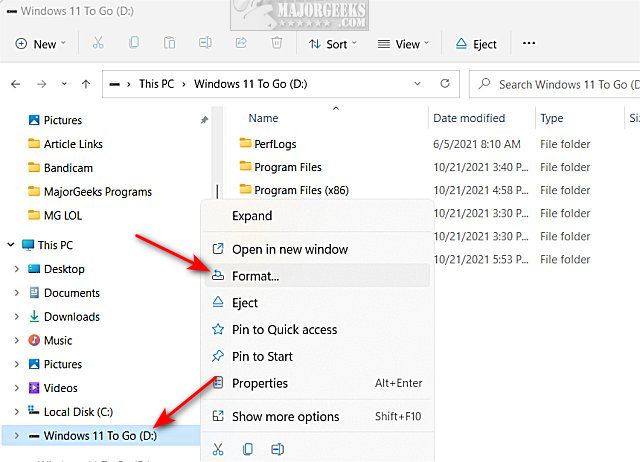Choose Show more options
Image resolution: width=640 pixels, height=462 pixels.
(x=318, y=416)
